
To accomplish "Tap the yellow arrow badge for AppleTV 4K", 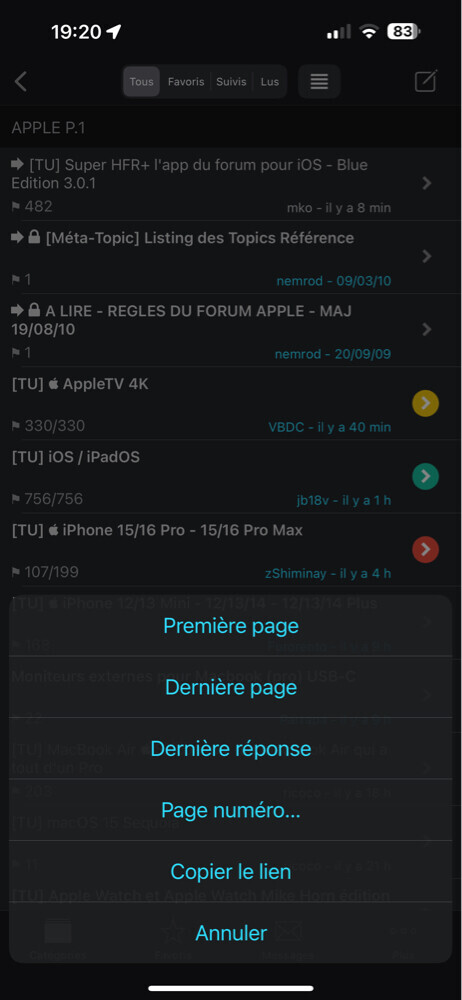I will pos(426,403).
